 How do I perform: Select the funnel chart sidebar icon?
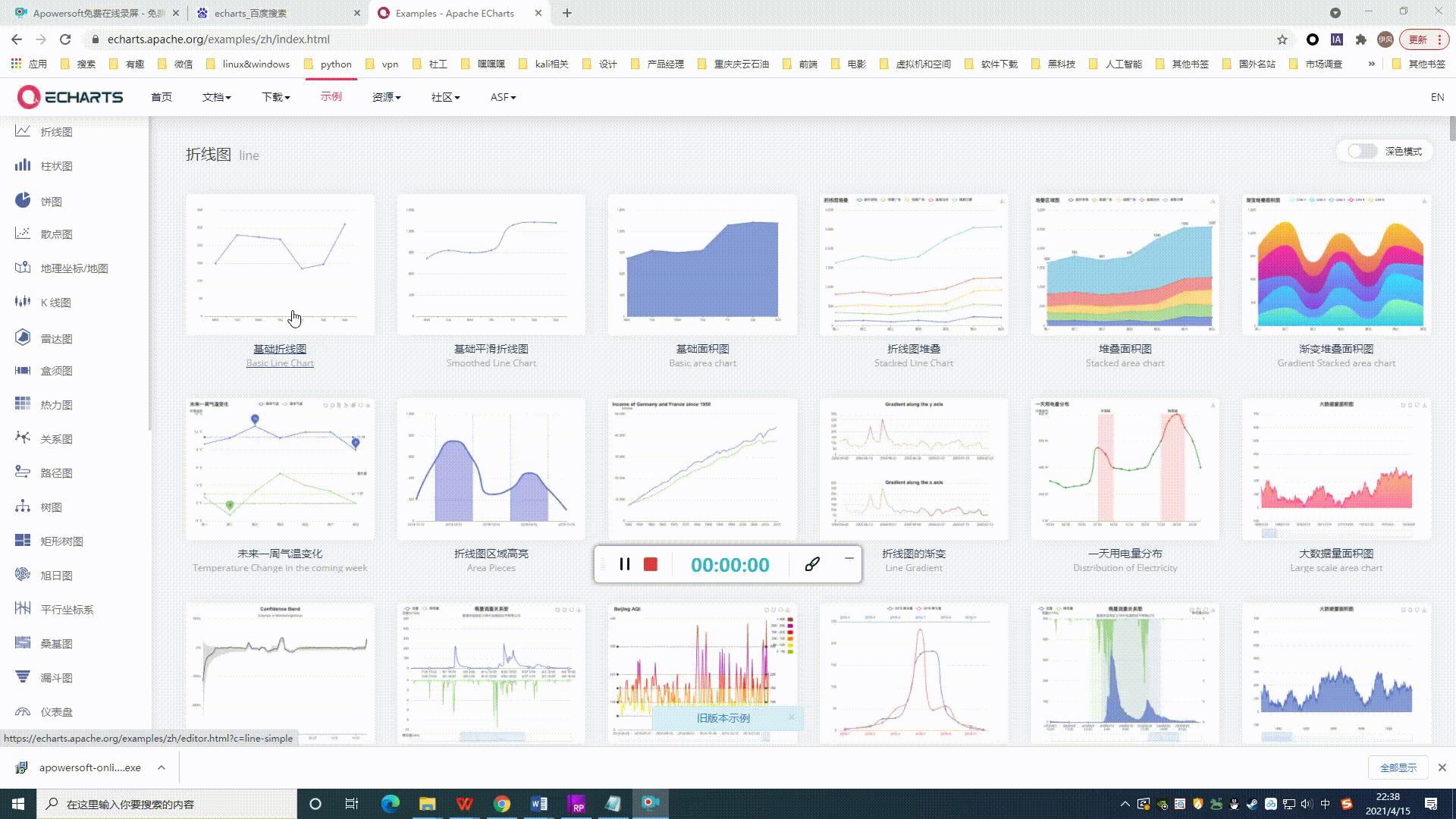point(23,676)
